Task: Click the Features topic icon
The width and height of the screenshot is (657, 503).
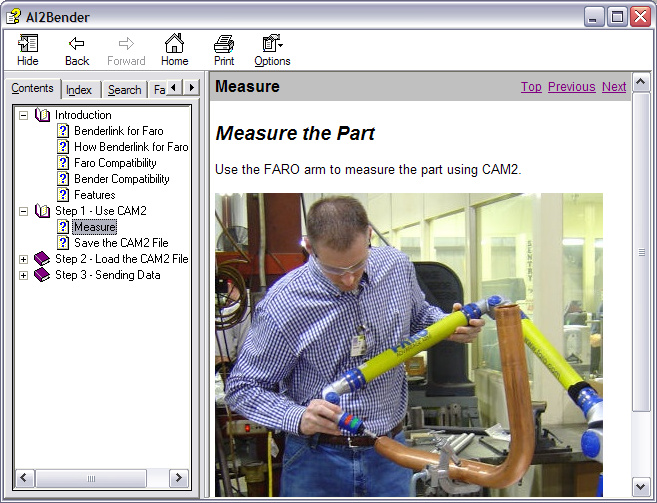Action: (63, 195)
